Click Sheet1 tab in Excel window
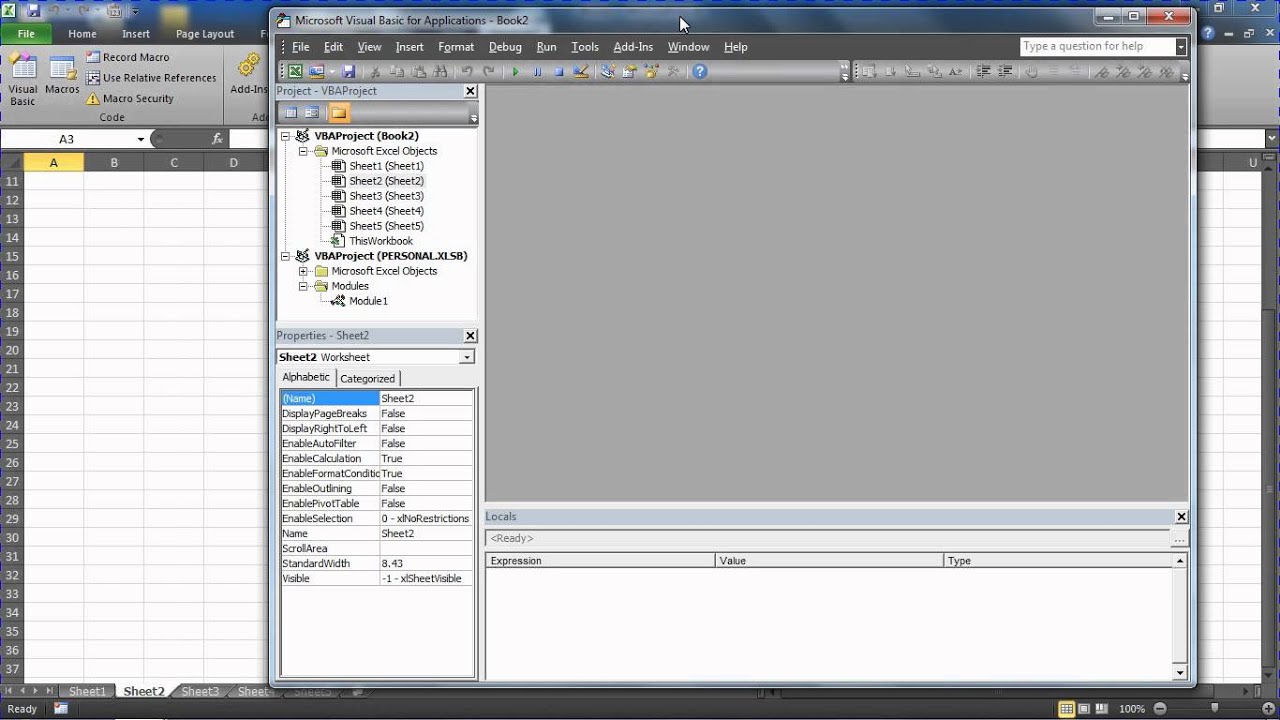 click(x=87, y=691)
